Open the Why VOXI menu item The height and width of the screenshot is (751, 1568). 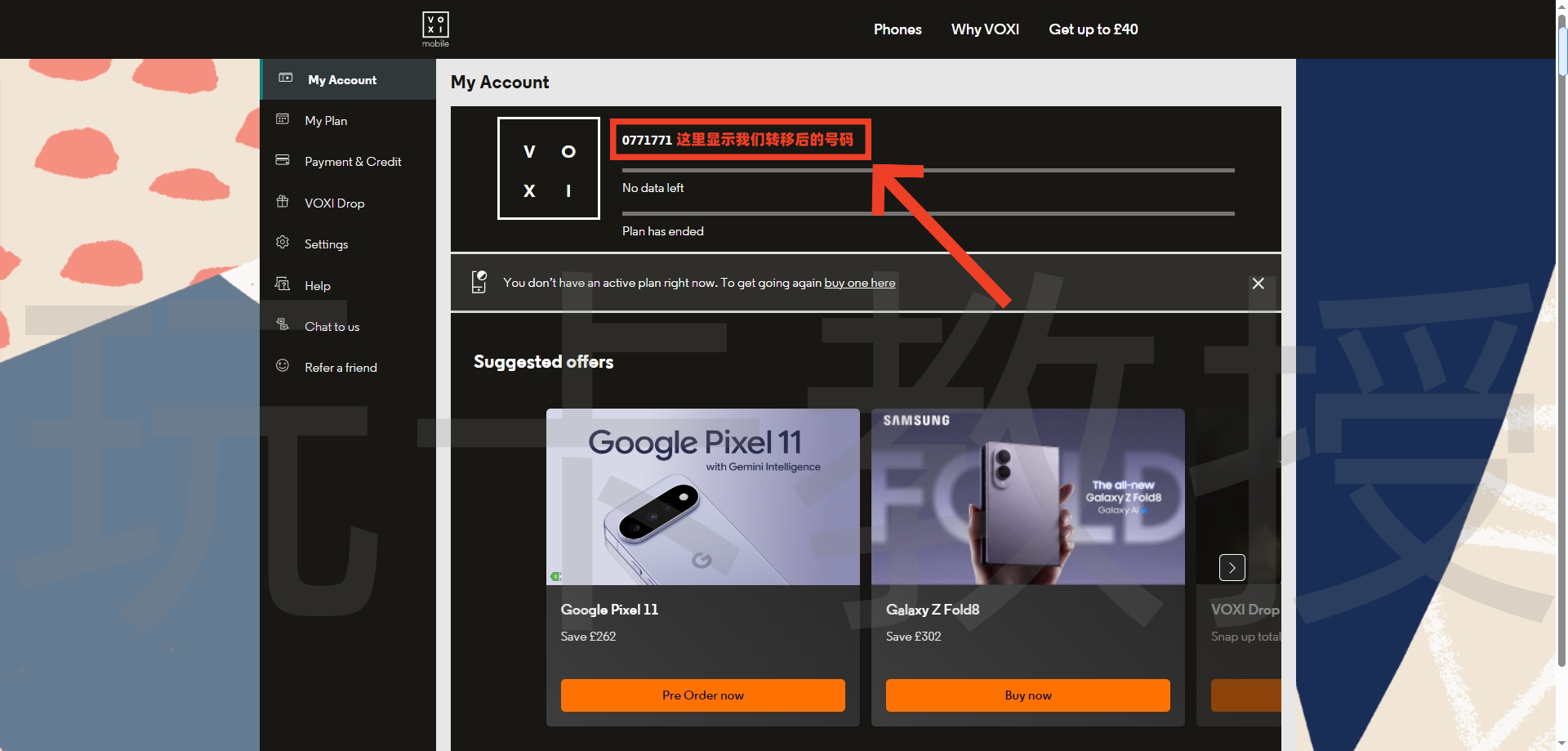click(x=985, y=29)
